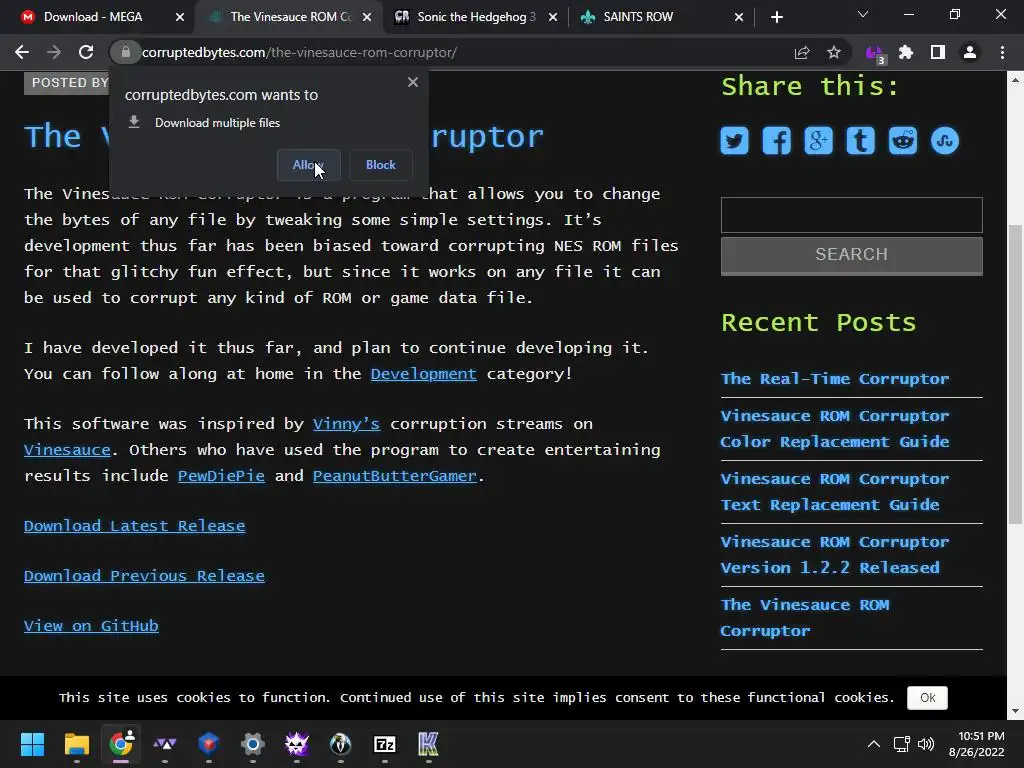Image resolution: width=1024 pixels, height=768 pixels.
Task: Open the purple extension with badge 3
Action: click(874, 53)
